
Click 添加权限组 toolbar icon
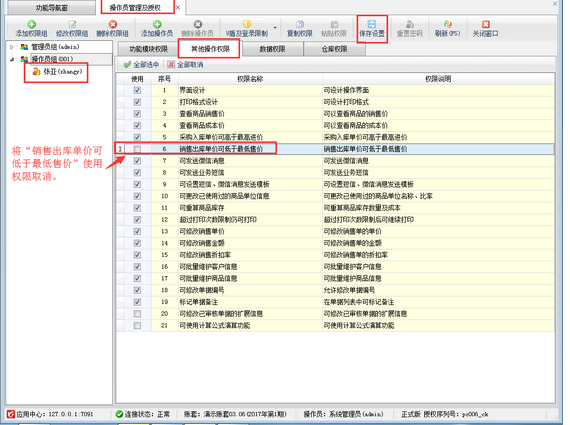point(32,24)
